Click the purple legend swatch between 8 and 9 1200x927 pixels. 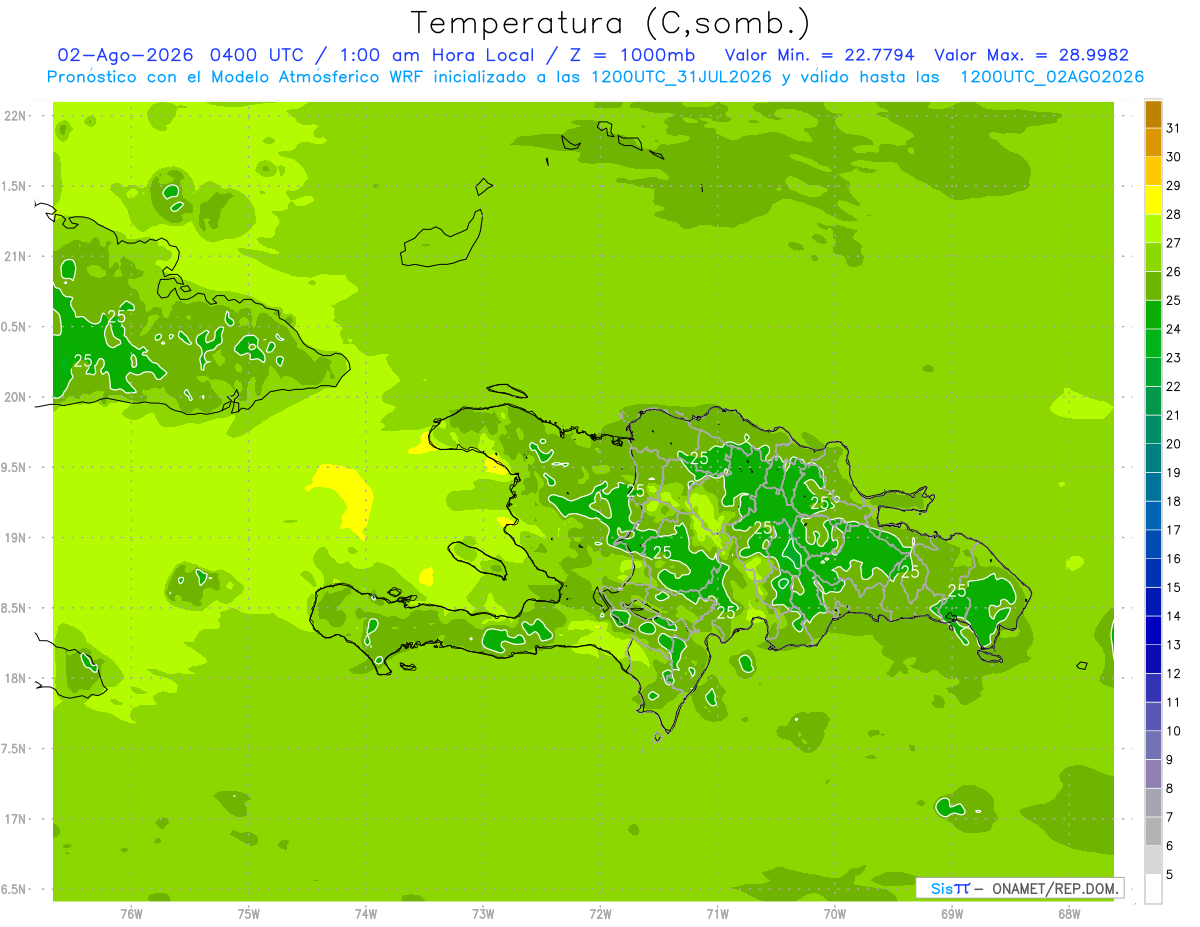(1153, 774)
